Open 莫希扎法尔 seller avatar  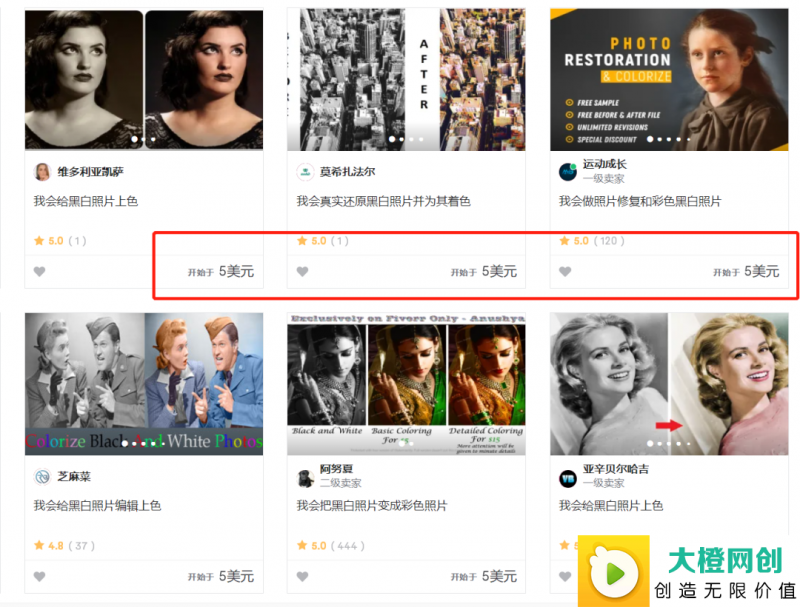pyautogui.click(x=305, y=172)
